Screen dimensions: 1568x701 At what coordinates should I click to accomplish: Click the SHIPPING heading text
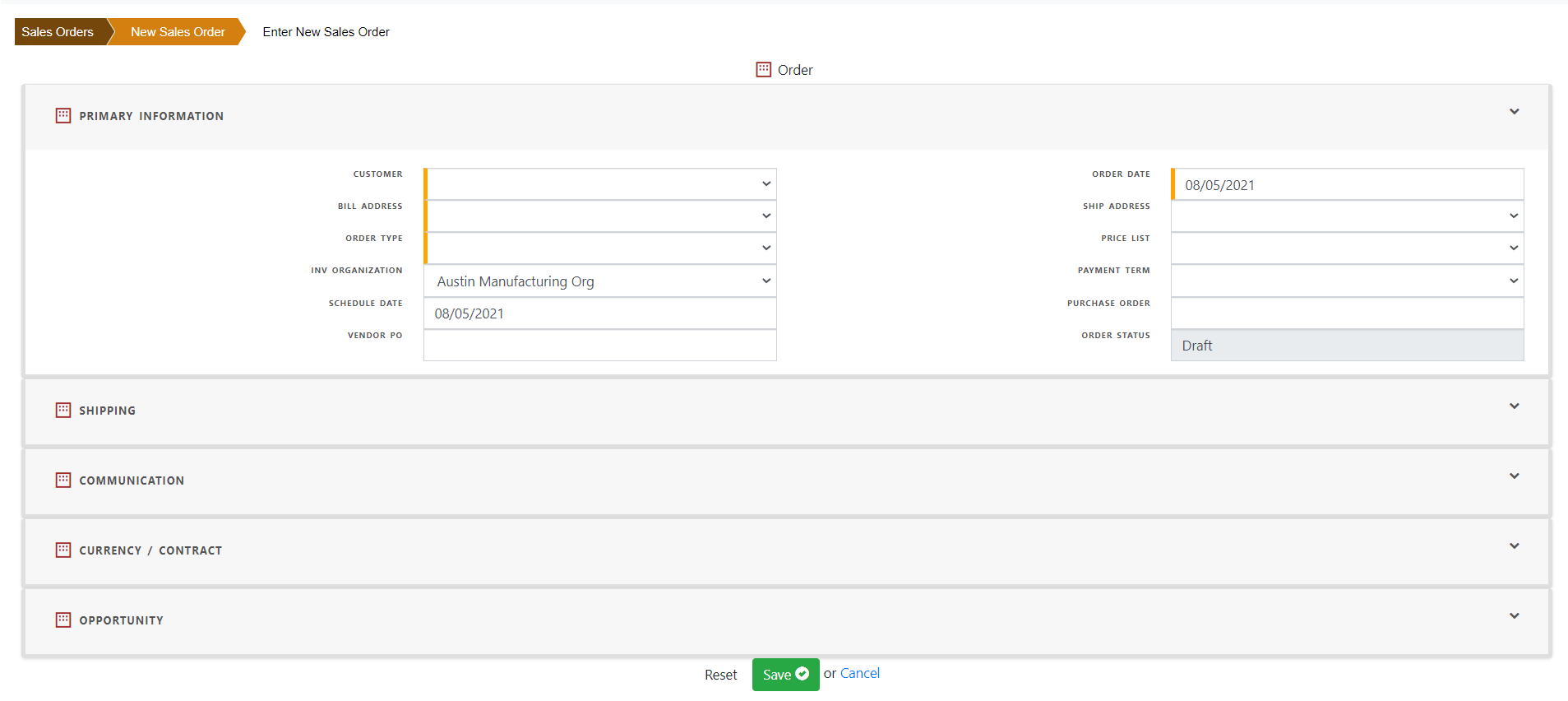108,411
